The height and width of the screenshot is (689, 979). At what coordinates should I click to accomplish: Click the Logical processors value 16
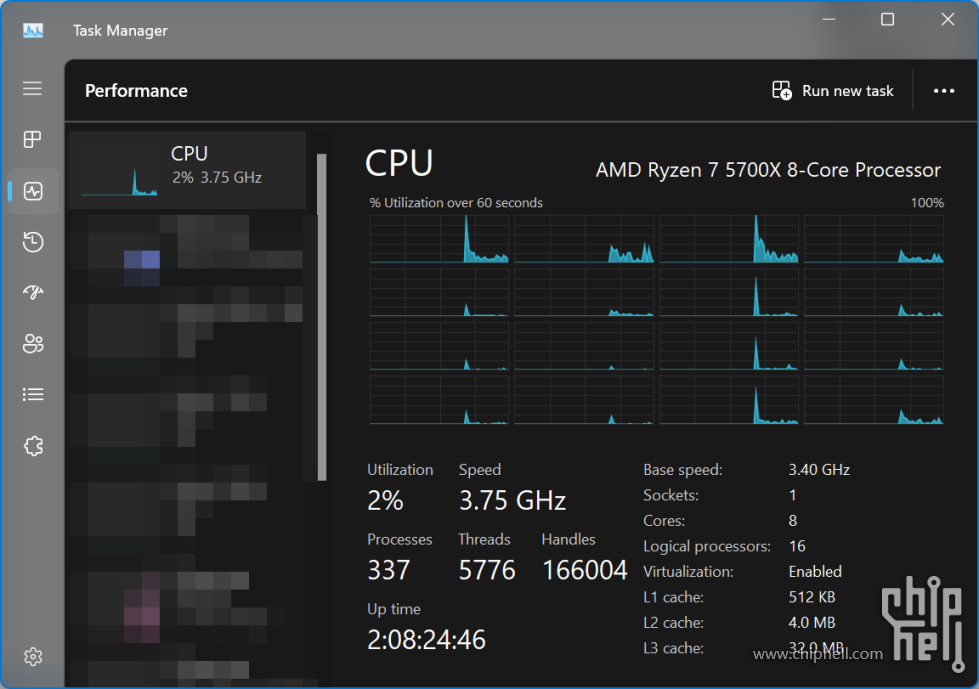click(x=797, y=546)
